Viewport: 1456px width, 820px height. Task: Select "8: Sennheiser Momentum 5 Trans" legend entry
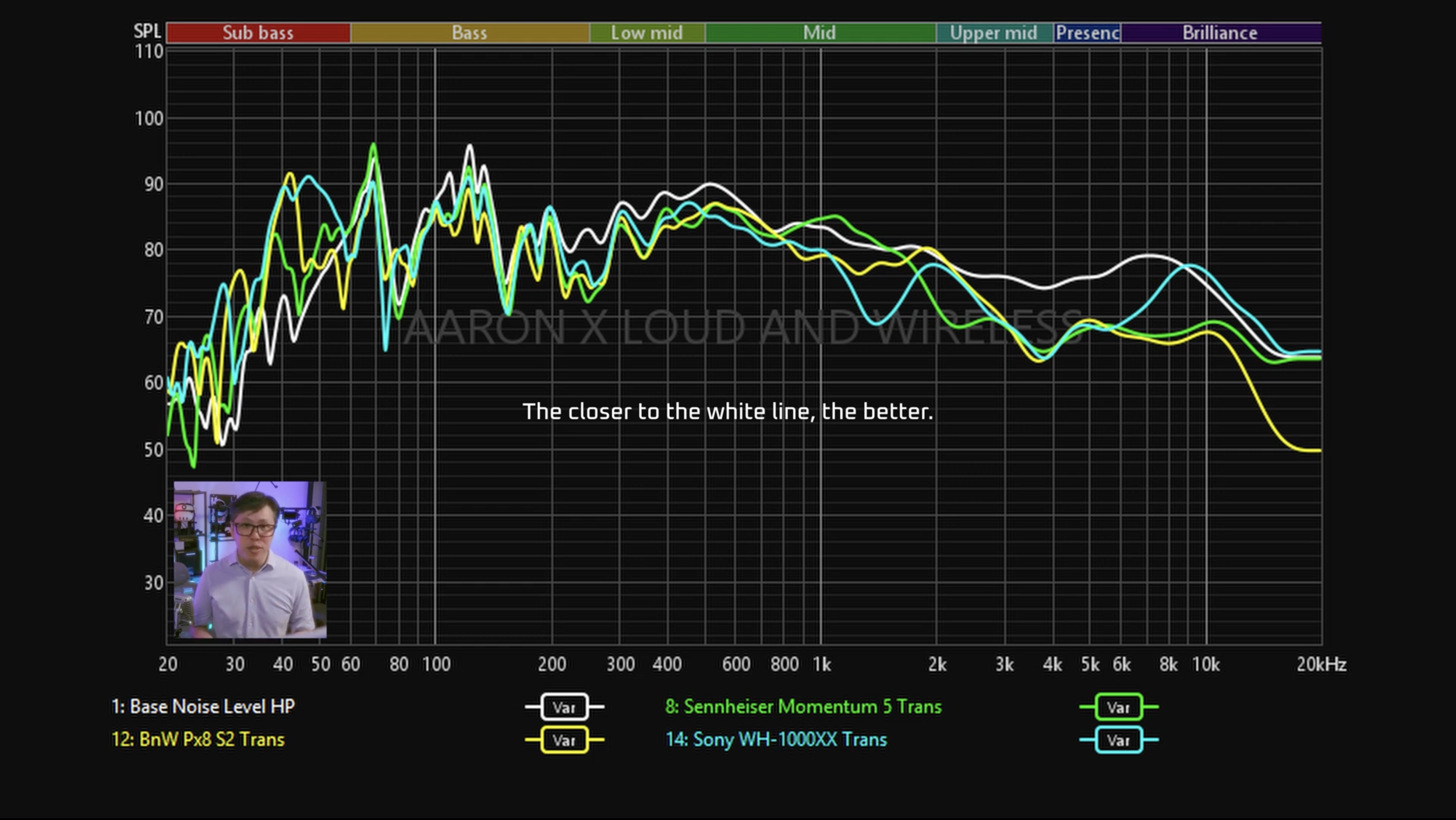(x=803, y=706)
